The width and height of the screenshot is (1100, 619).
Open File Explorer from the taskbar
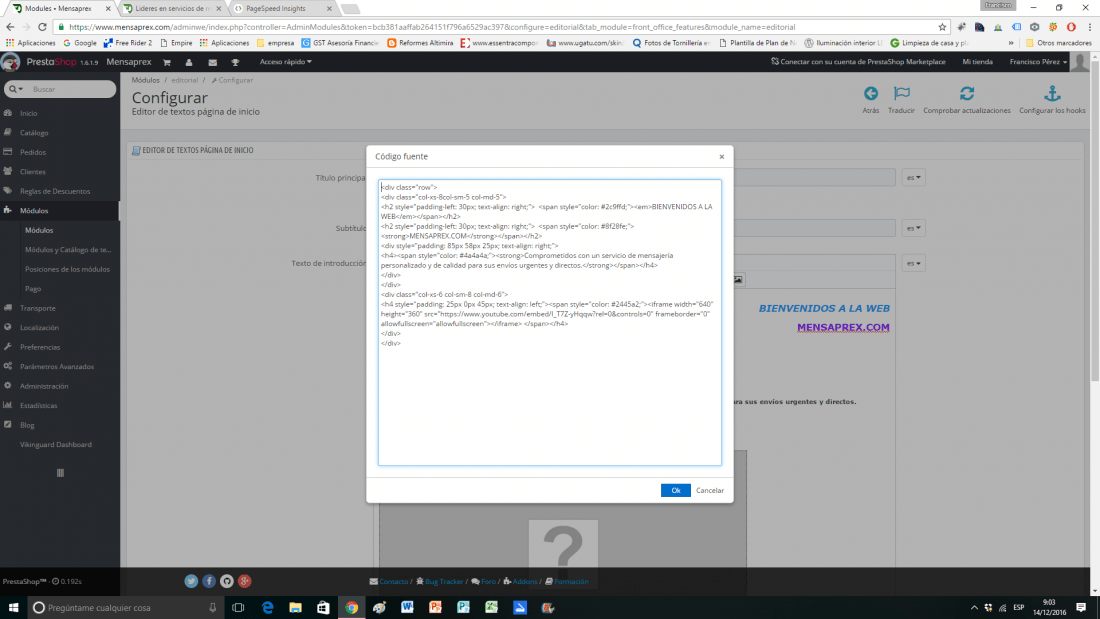(x=295, y=608)
